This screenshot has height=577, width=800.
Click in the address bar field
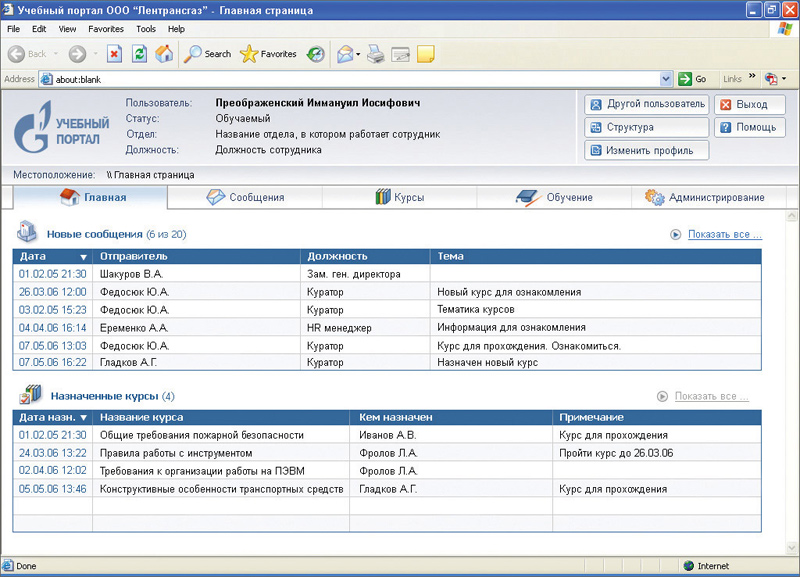pyautogui.click(x=350, y=79)
